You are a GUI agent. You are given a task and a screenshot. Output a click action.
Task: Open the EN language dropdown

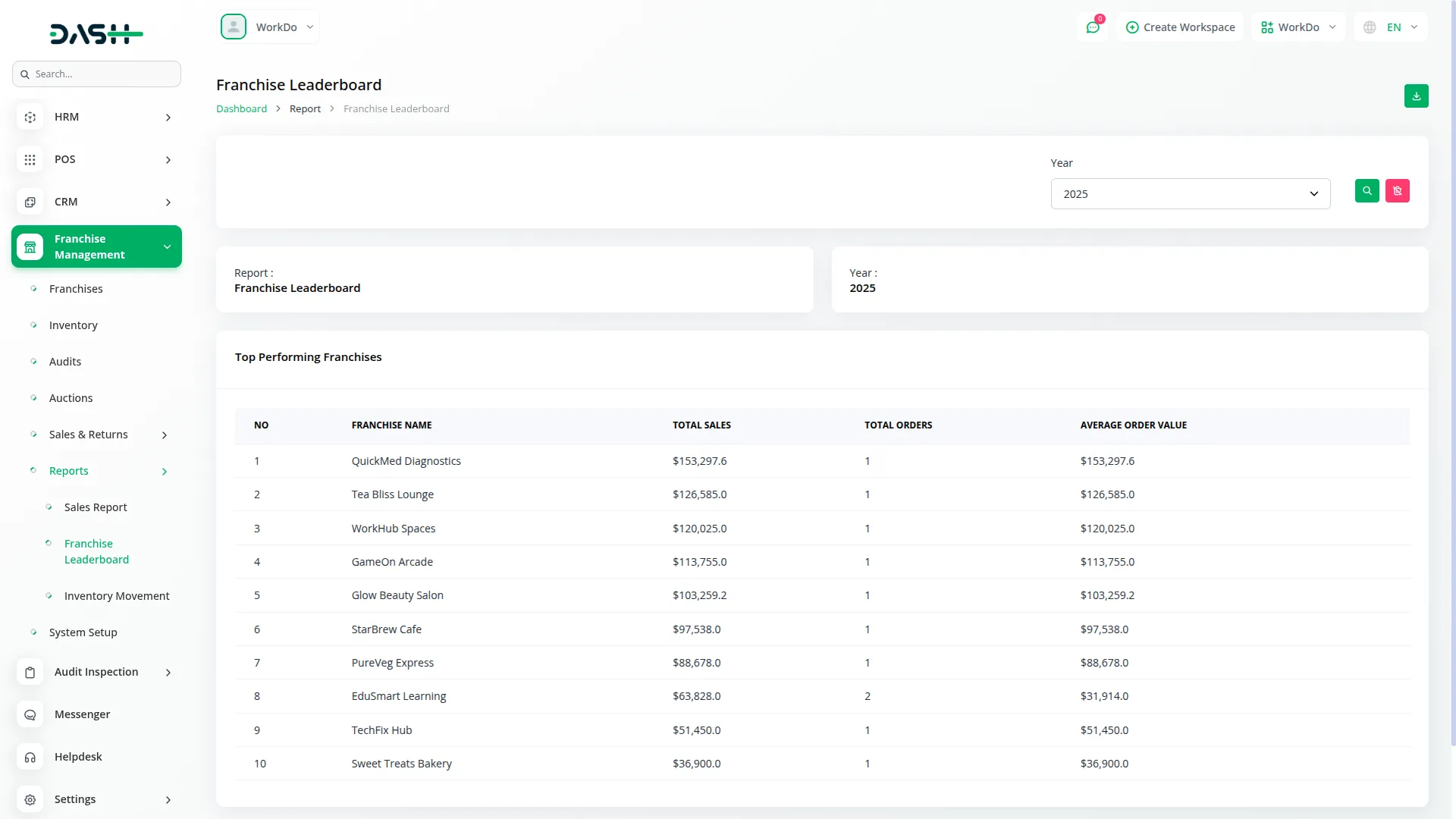1392,27
